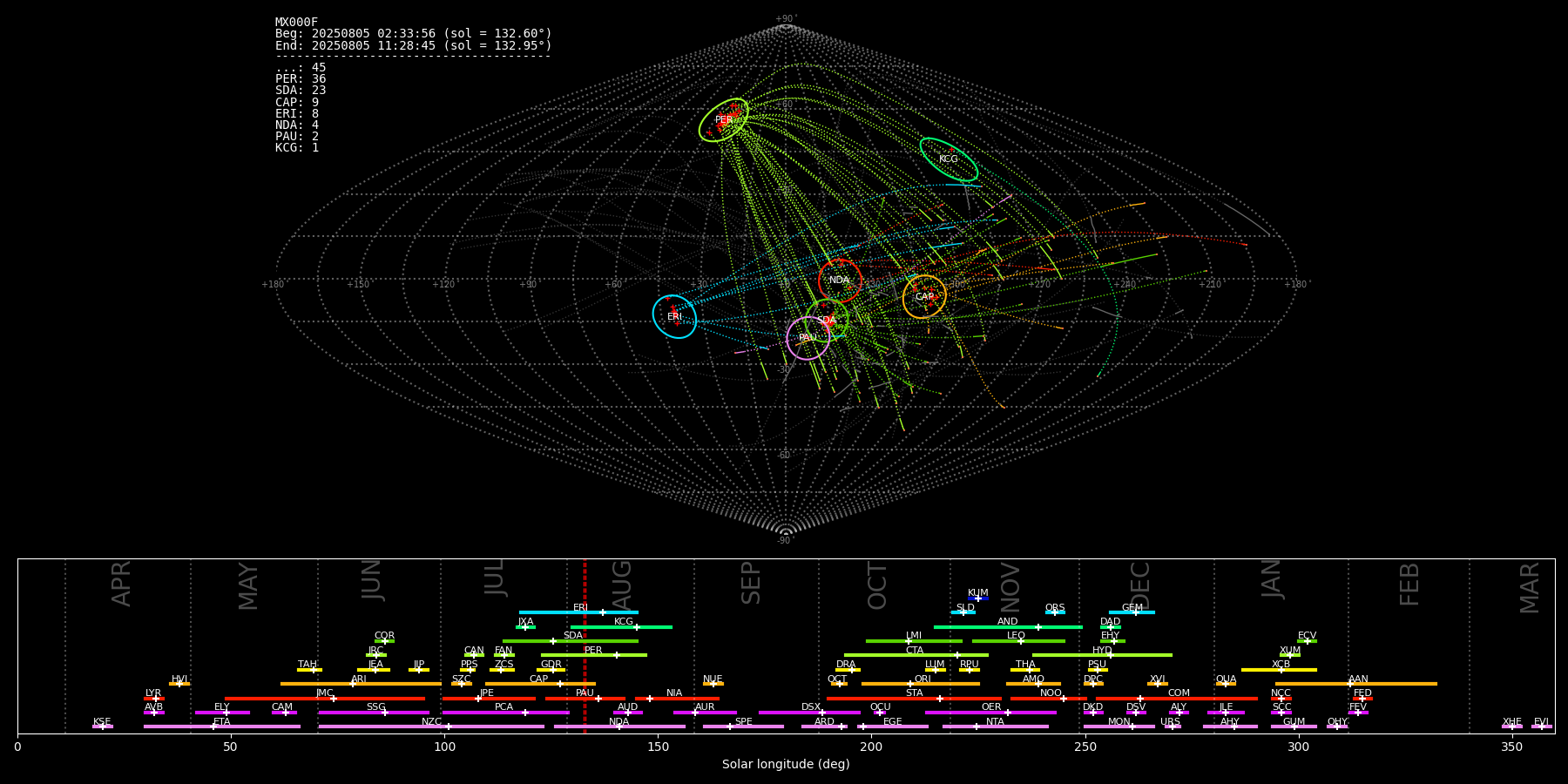Click the orange CAP bar in timeline

click(x=540, y=684)
